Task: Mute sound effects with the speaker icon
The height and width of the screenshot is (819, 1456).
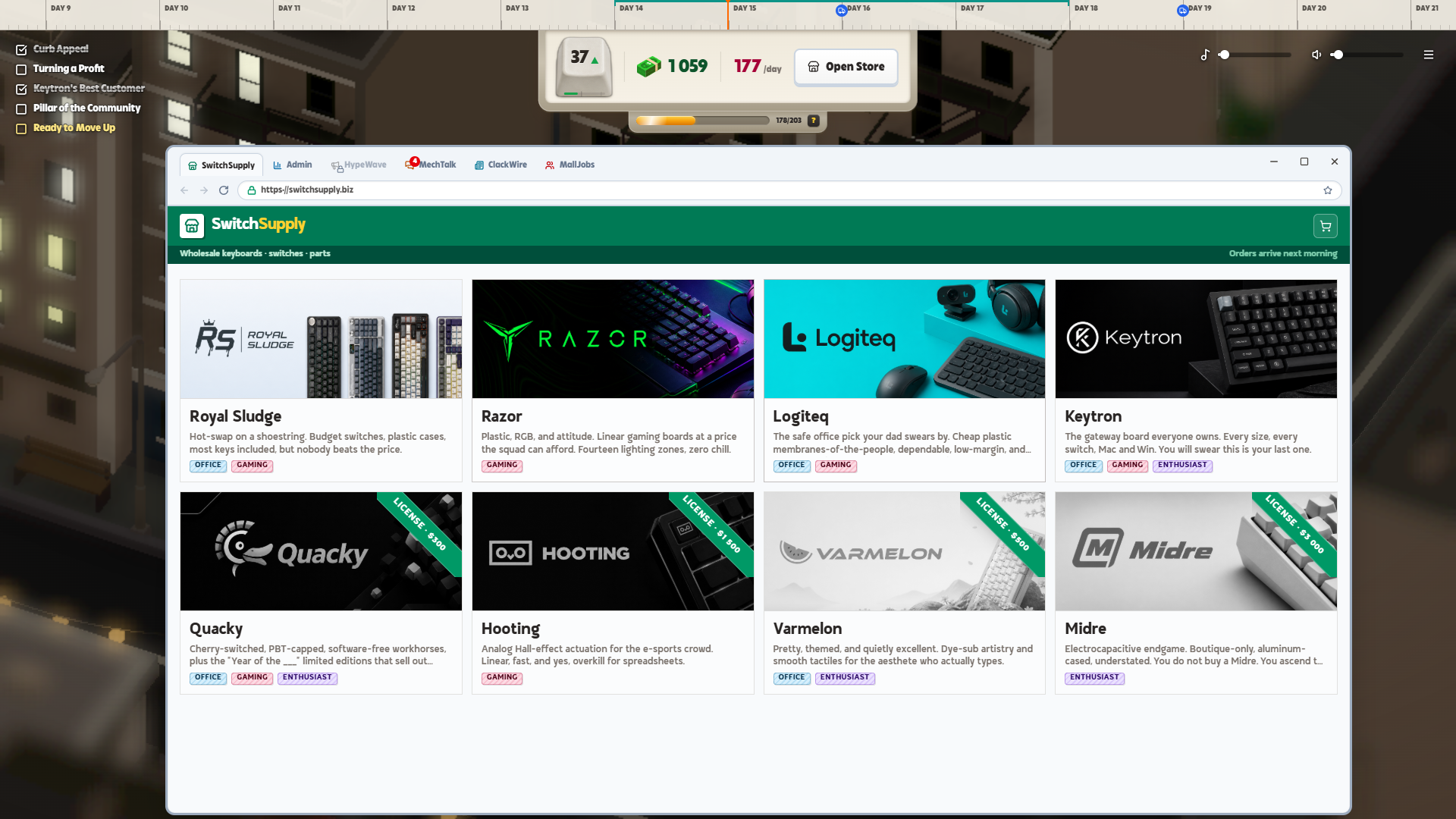Action: pyautogui.click(x=1316, y=55)
